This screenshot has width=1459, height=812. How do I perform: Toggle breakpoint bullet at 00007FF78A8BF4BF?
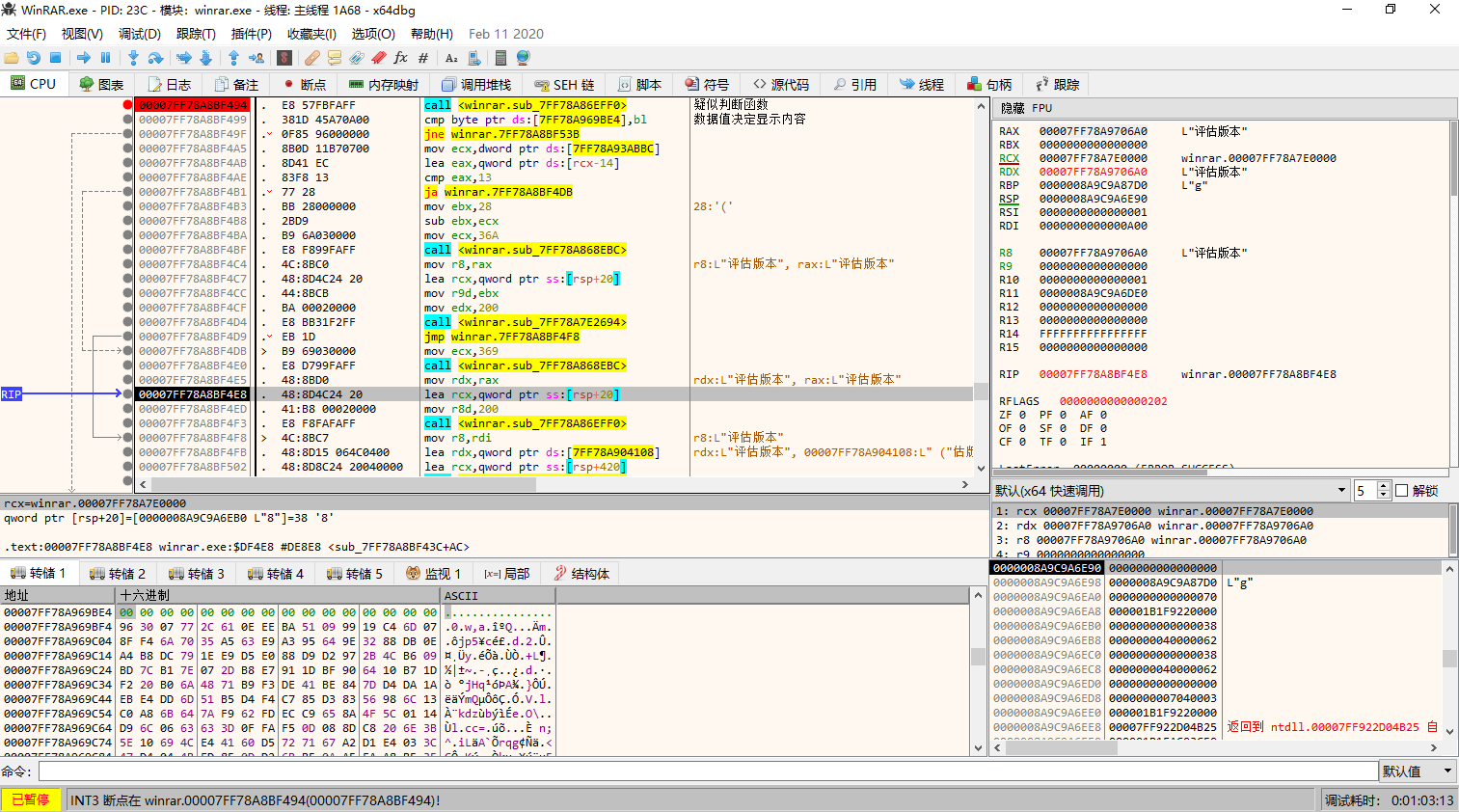click(x=127, y=250)
